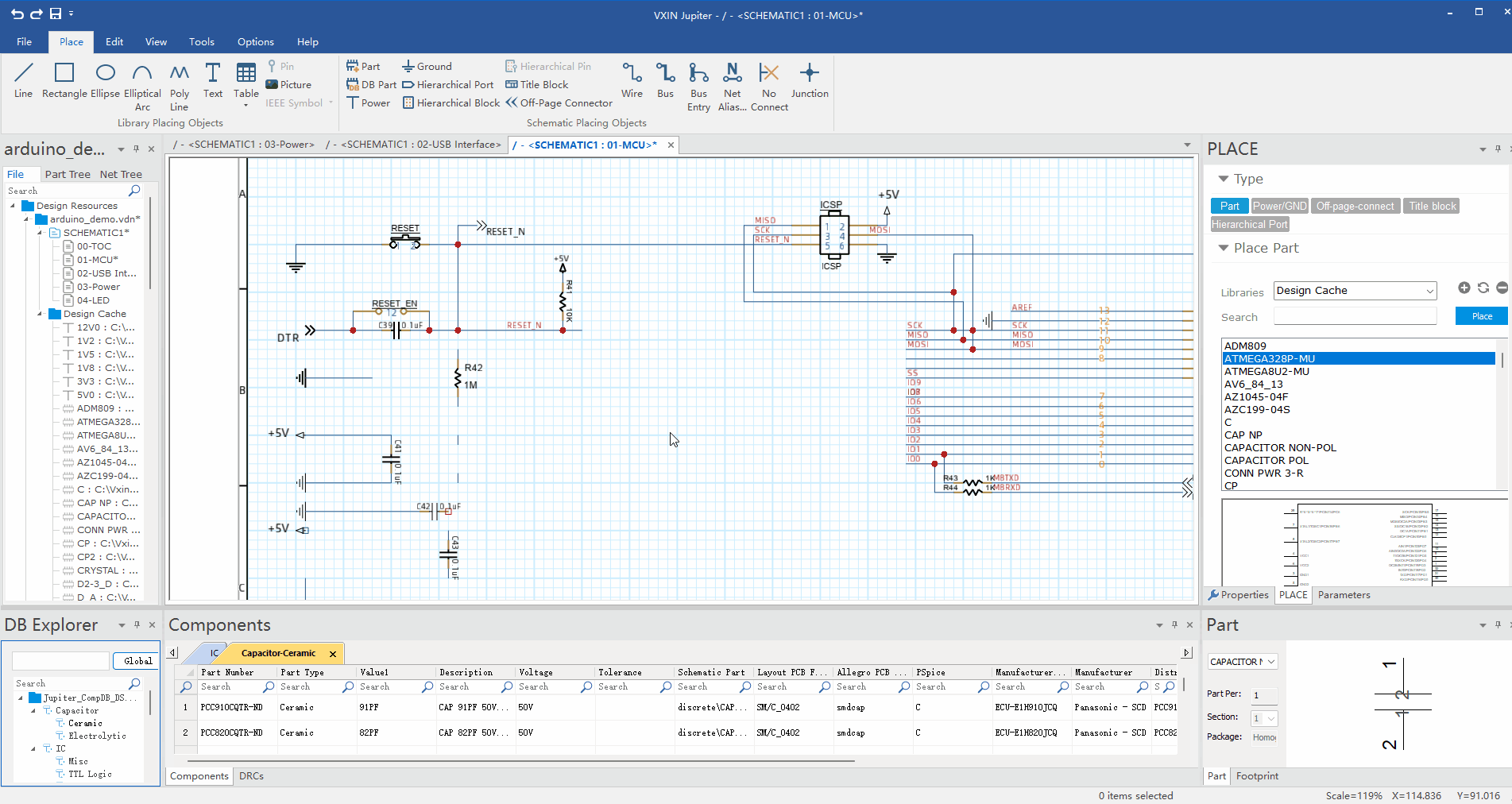Toggle the Title block type filter
This screenshot has width=1512, height=804.
(1432, 206)
